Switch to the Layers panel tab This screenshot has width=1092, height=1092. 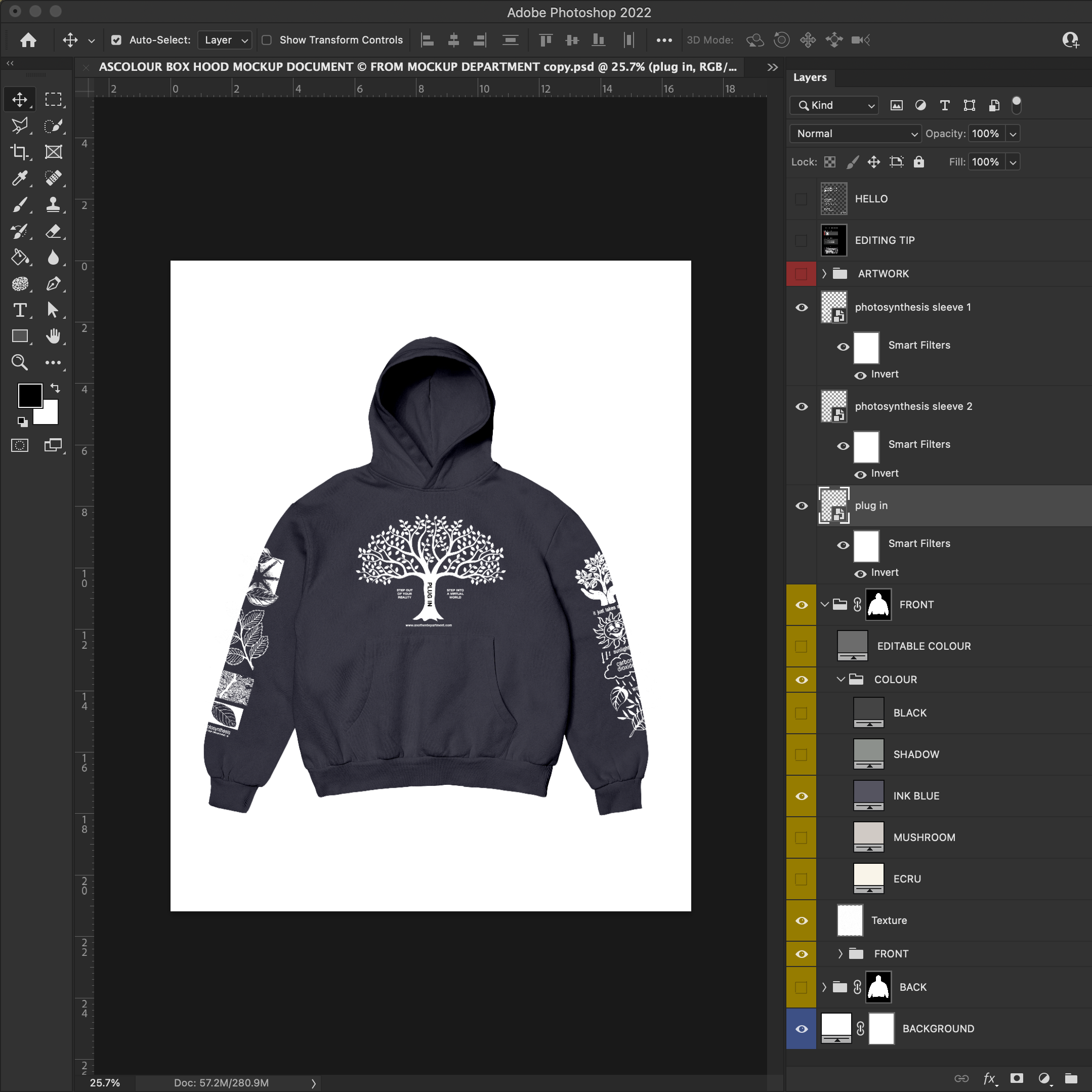click(x=810, y=77)
